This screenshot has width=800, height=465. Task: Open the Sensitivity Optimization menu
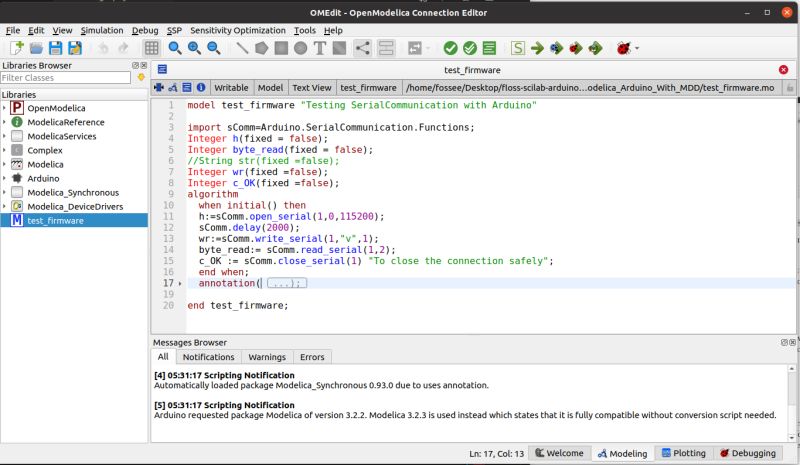(x=238, y=30)
